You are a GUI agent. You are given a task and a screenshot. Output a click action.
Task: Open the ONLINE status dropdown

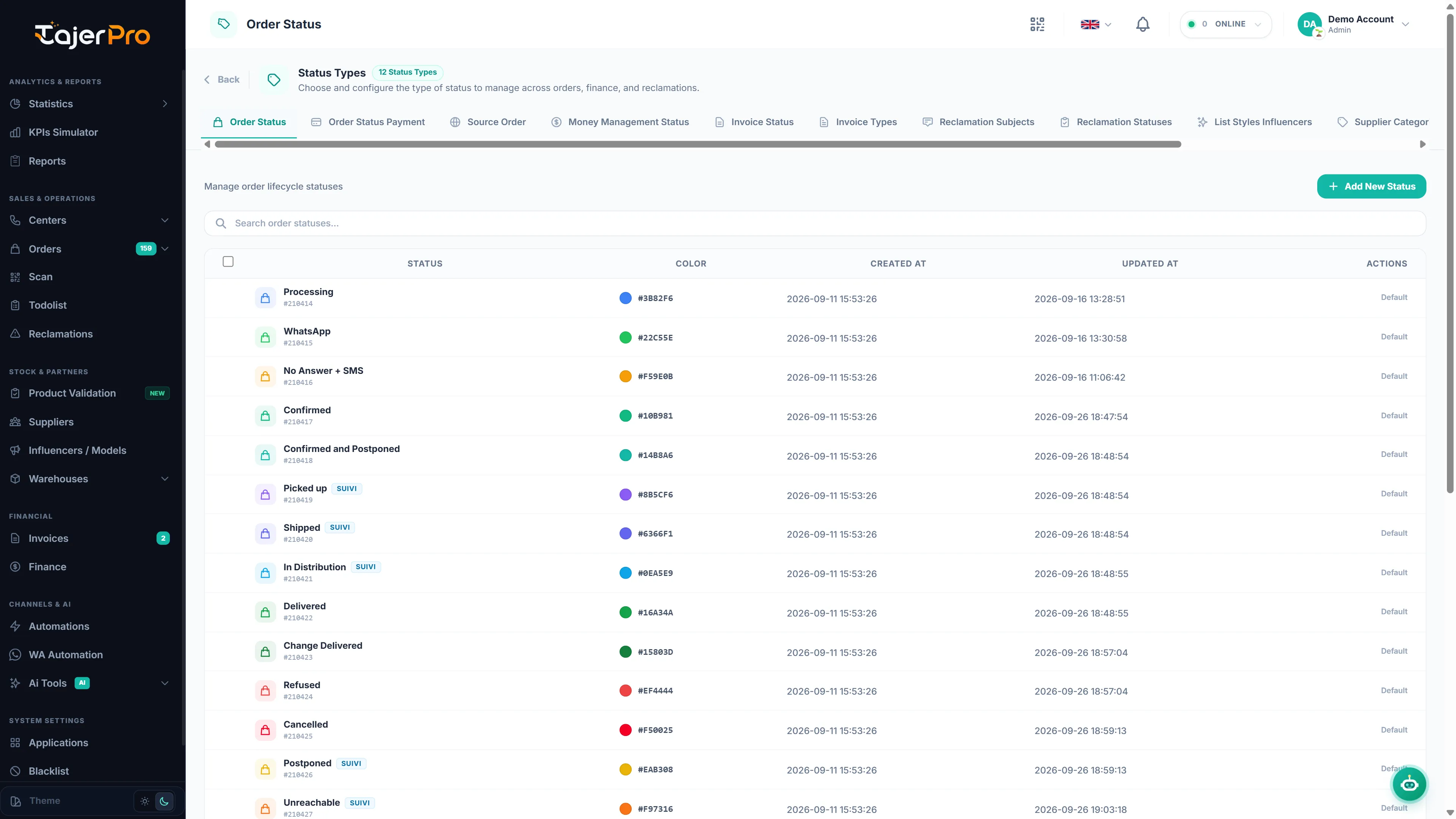(1225, 24)
